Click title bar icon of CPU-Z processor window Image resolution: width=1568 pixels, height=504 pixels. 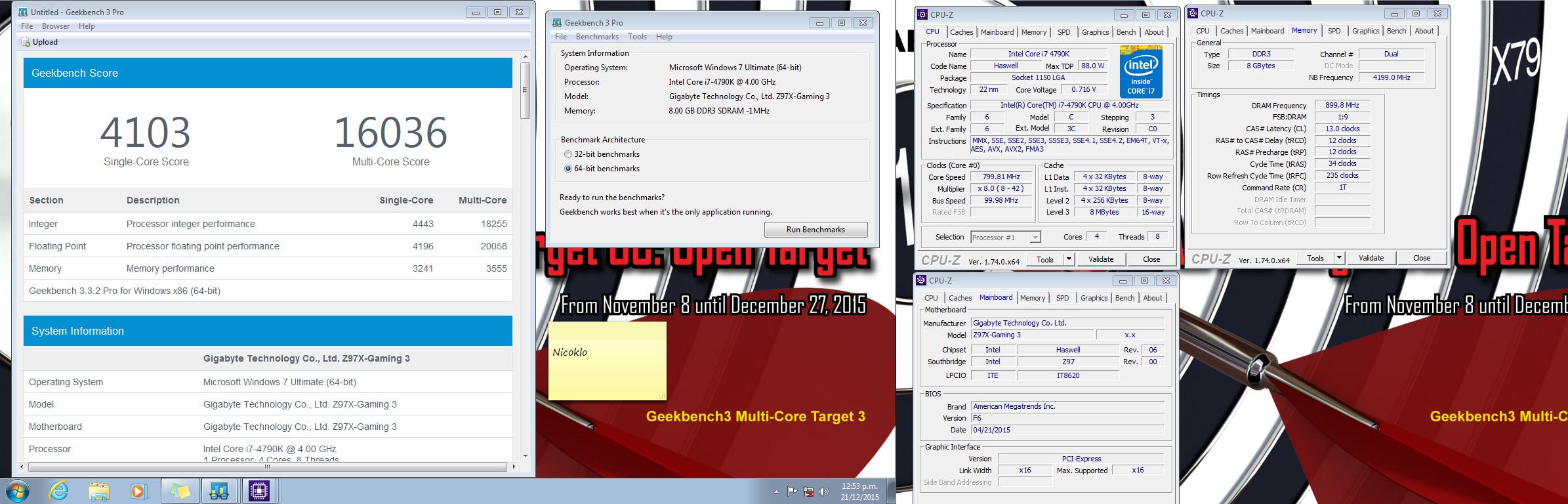click(922, 14)
